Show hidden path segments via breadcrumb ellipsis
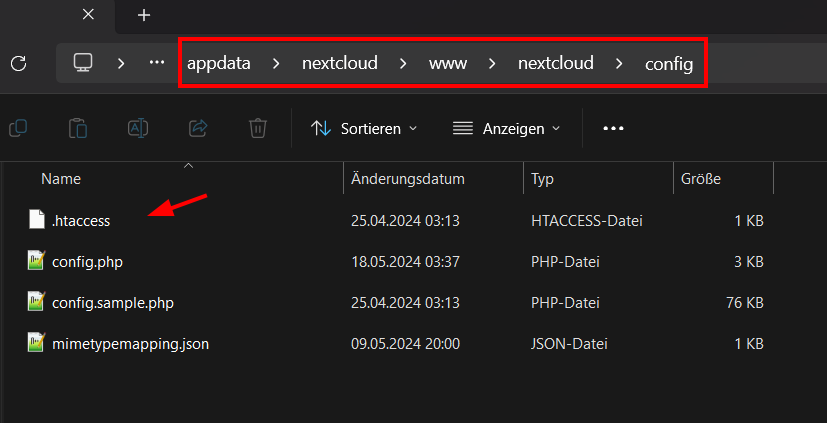 click(x=157, y=63)
